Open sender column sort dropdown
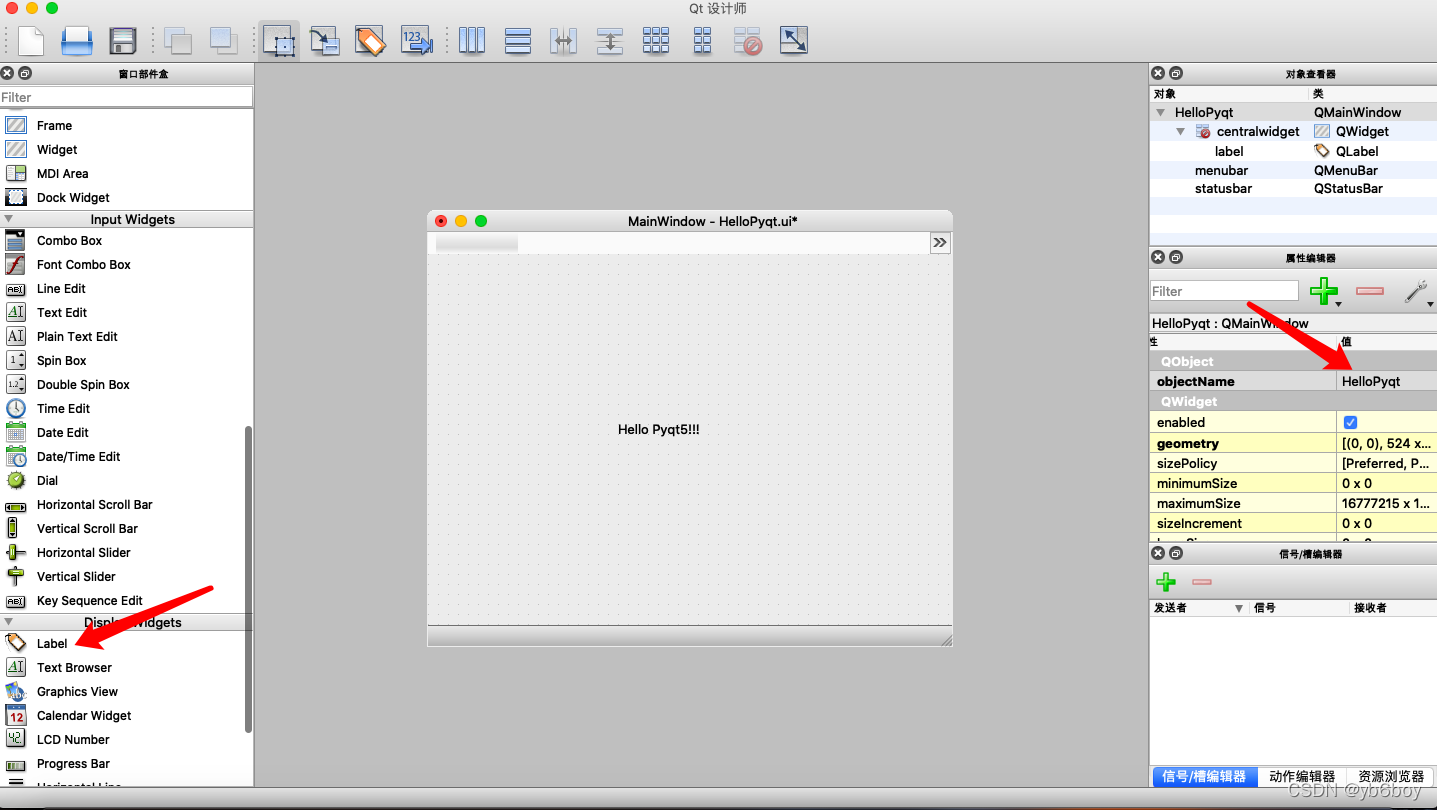1437x810 pixels. coord(1239,608)
